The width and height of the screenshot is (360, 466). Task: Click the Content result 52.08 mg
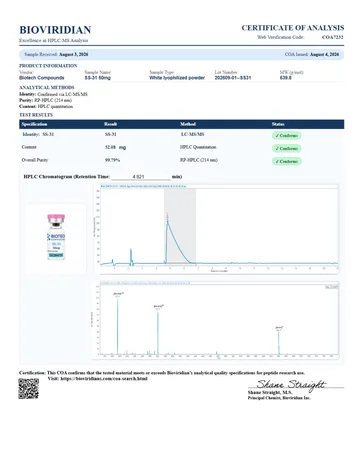pyautogui.click(x=115, y=147)
